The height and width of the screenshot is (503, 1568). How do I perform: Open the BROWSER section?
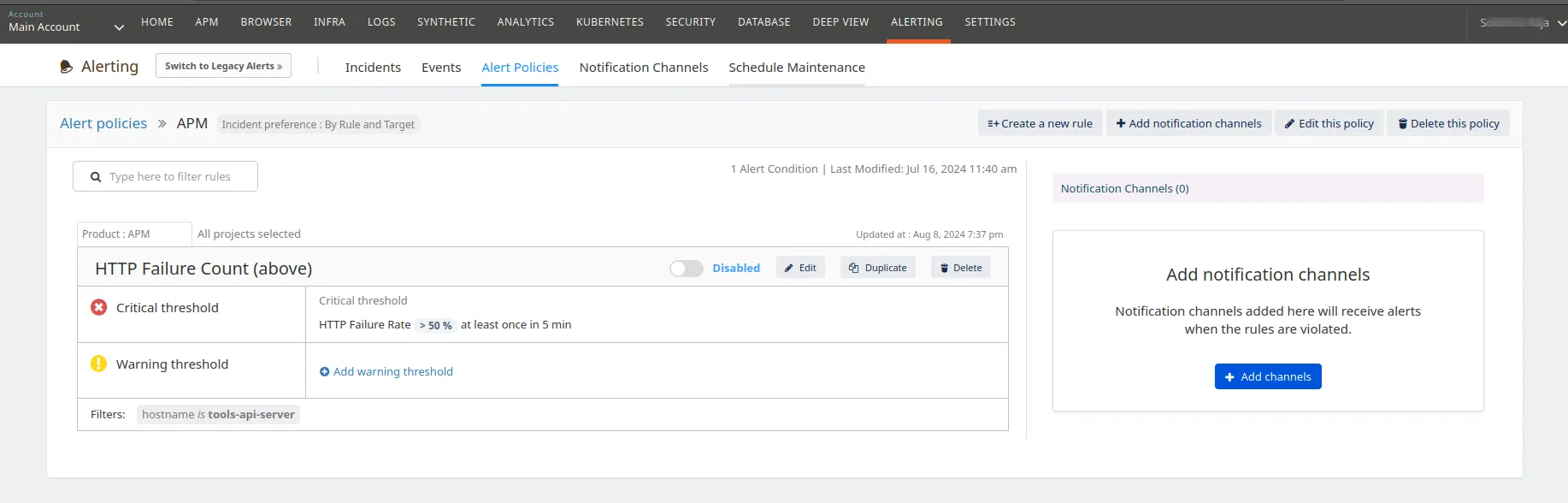[x=266, y=22]
